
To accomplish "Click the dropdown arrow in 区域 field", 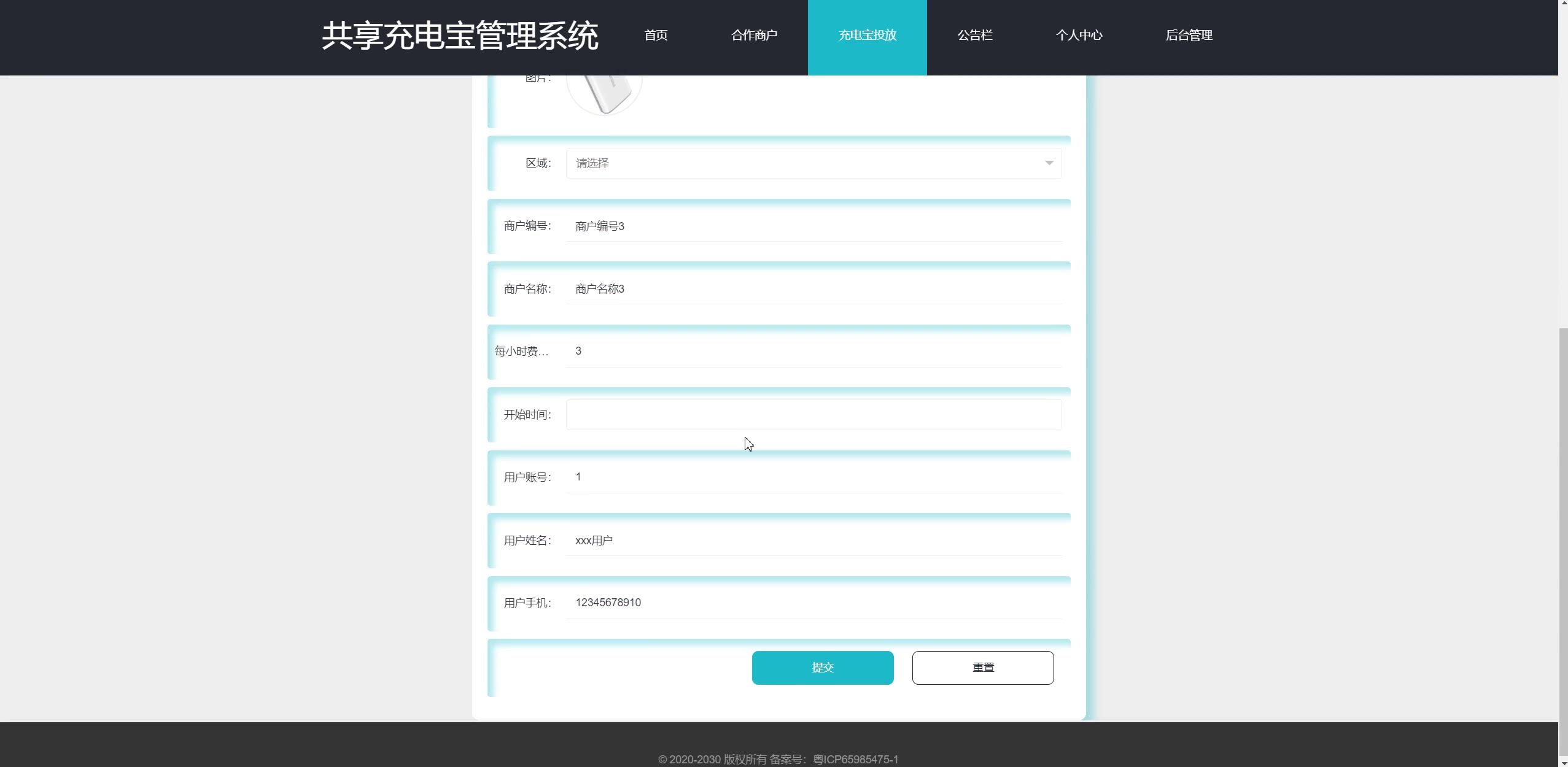I will click(1049, 163).
